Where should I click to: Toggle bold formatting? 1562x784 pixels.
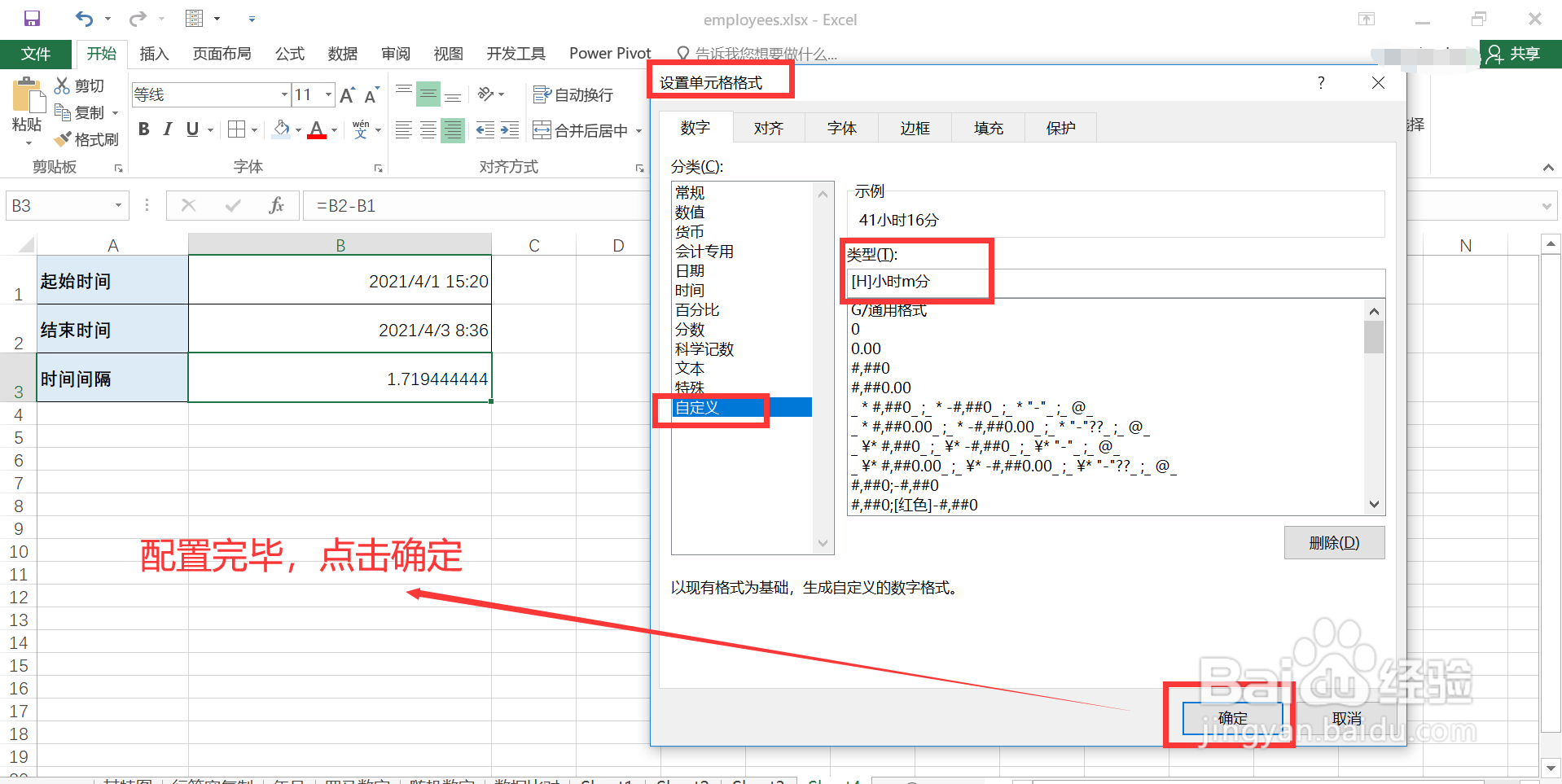pos(143,129)
